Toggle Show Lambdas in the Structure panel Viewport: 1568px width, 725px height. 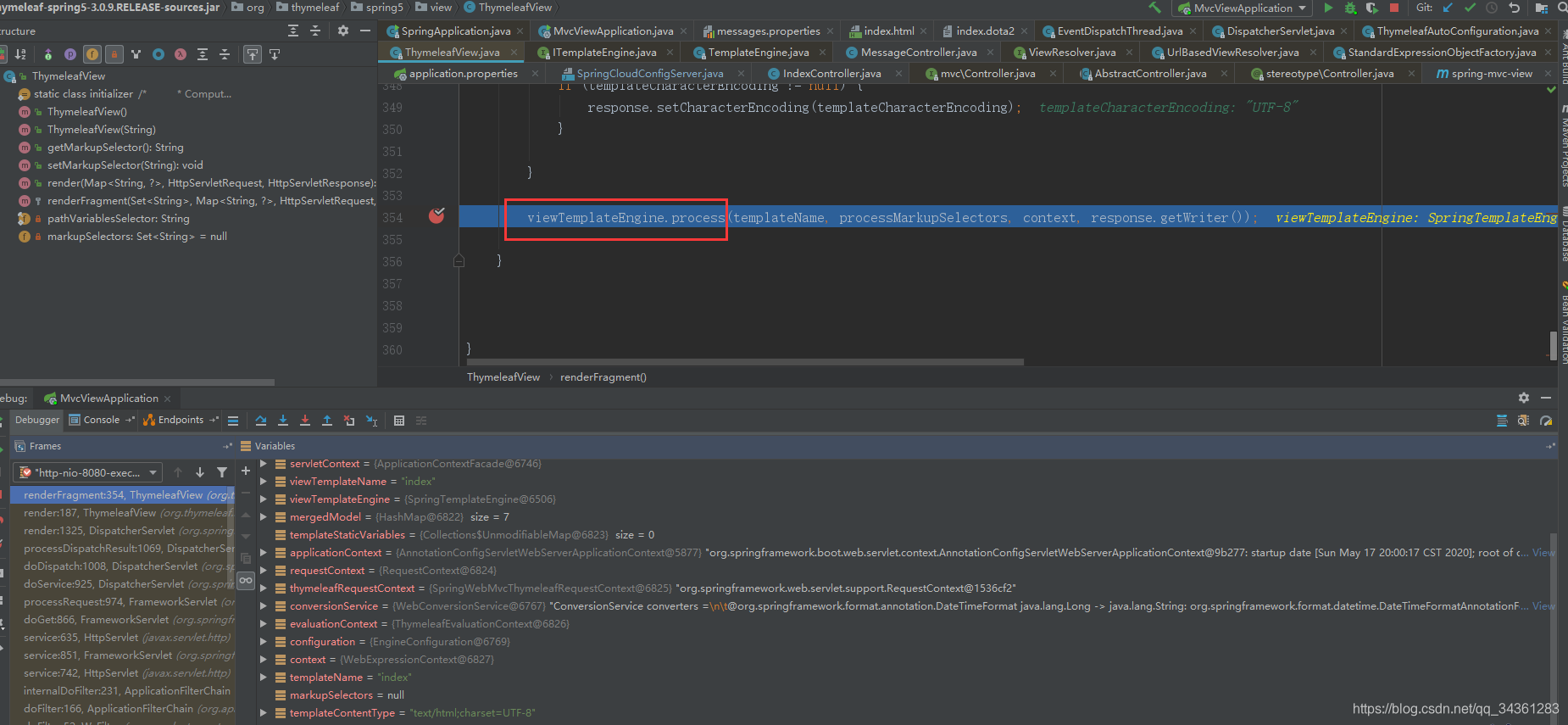click(x=181, y=54)
